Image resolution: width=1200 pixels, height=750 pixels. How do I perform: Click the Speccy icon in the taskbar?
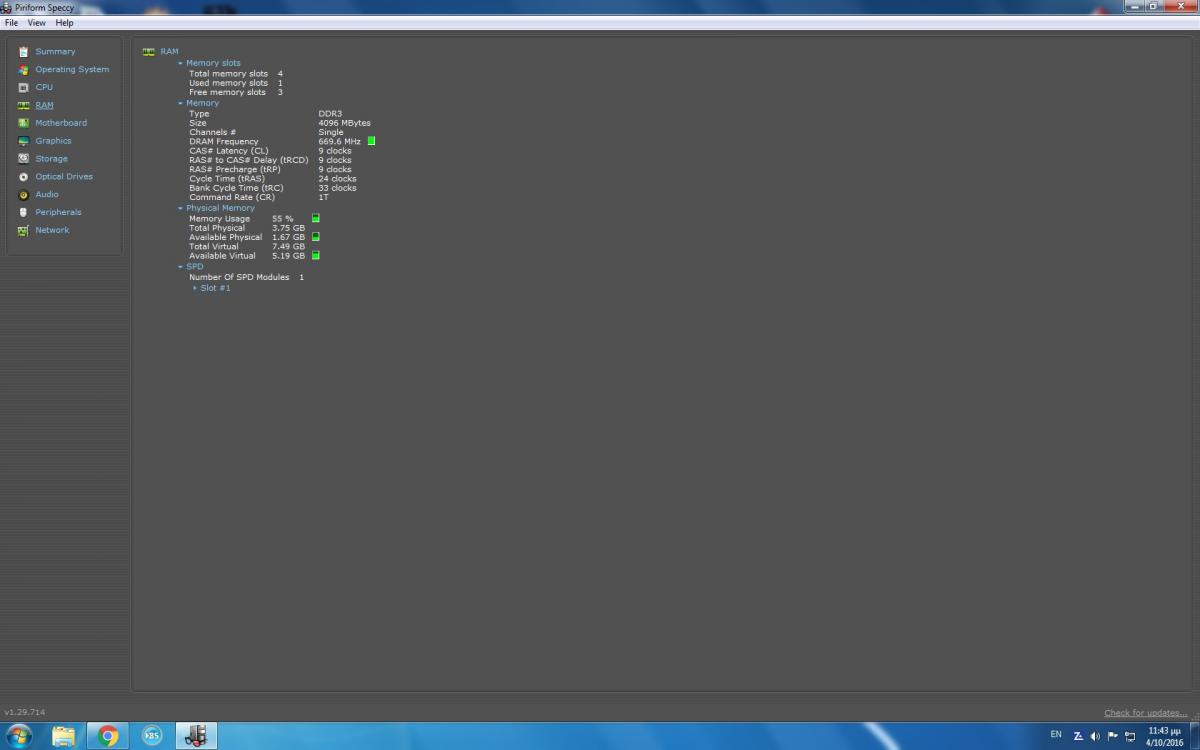196,737
